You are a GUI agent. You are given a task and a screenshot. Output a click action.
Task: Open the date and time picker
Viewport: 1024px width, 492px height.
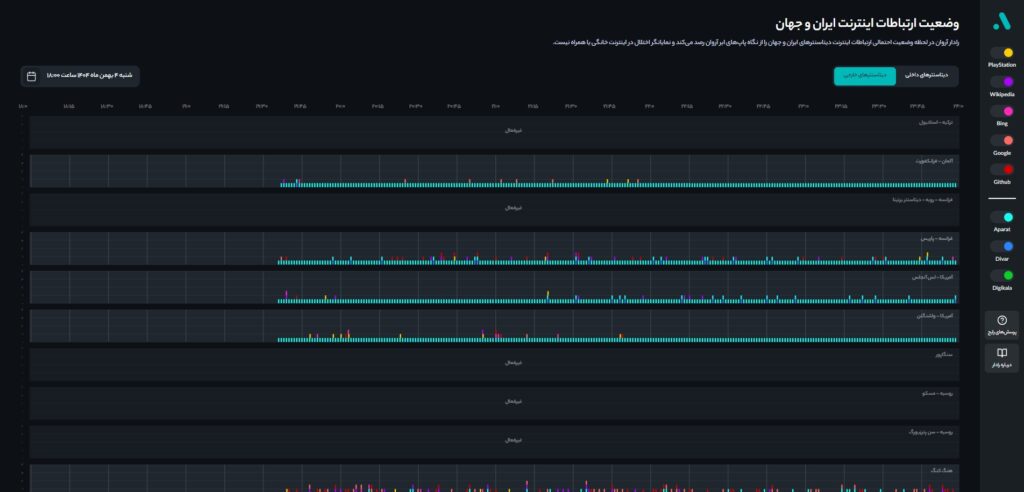point(80,76)
